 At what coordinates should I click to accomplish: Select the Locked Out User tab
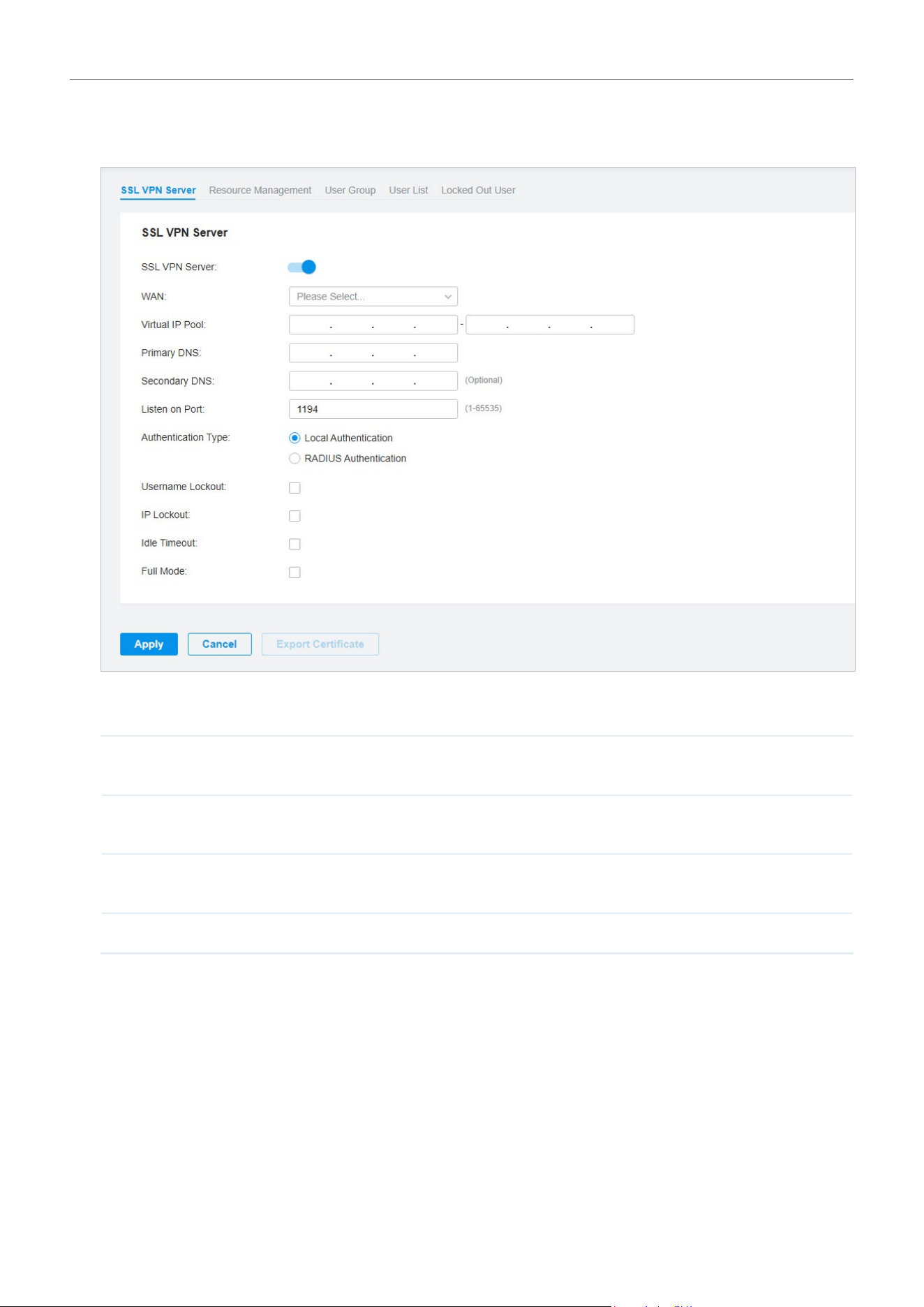[478, 190]
